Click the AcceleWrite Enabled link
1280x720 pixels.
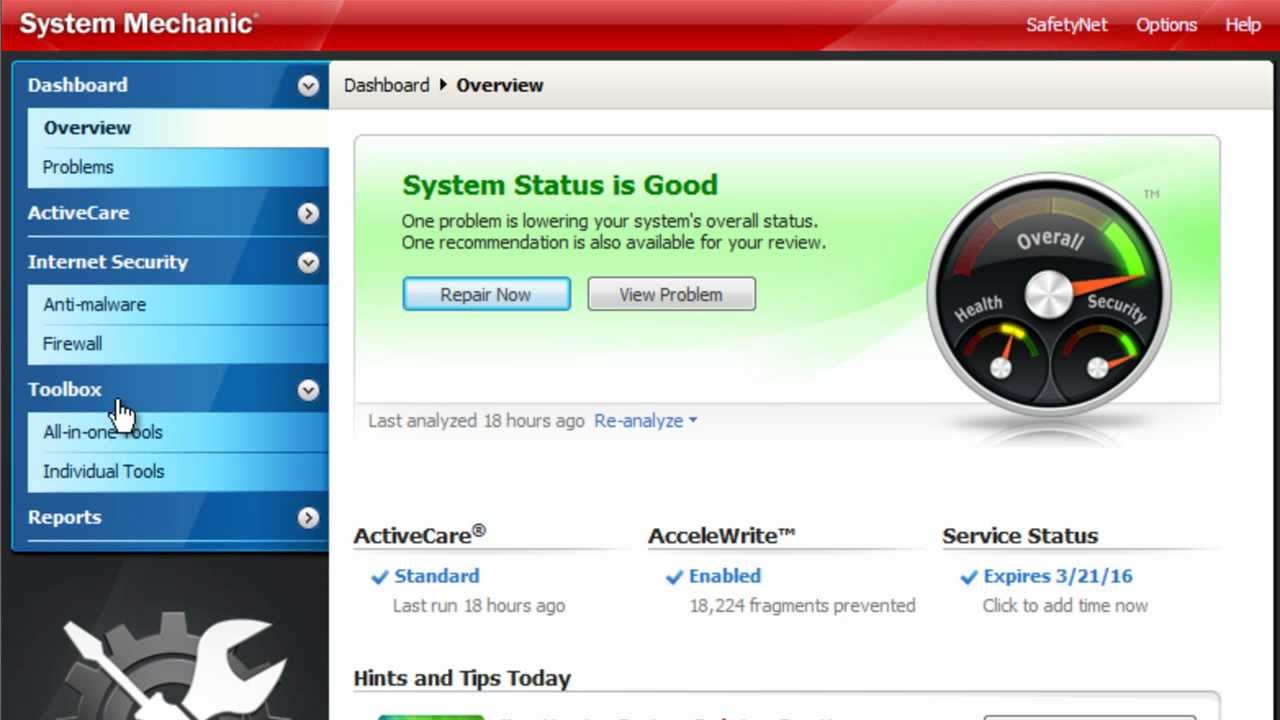point(725,576)
